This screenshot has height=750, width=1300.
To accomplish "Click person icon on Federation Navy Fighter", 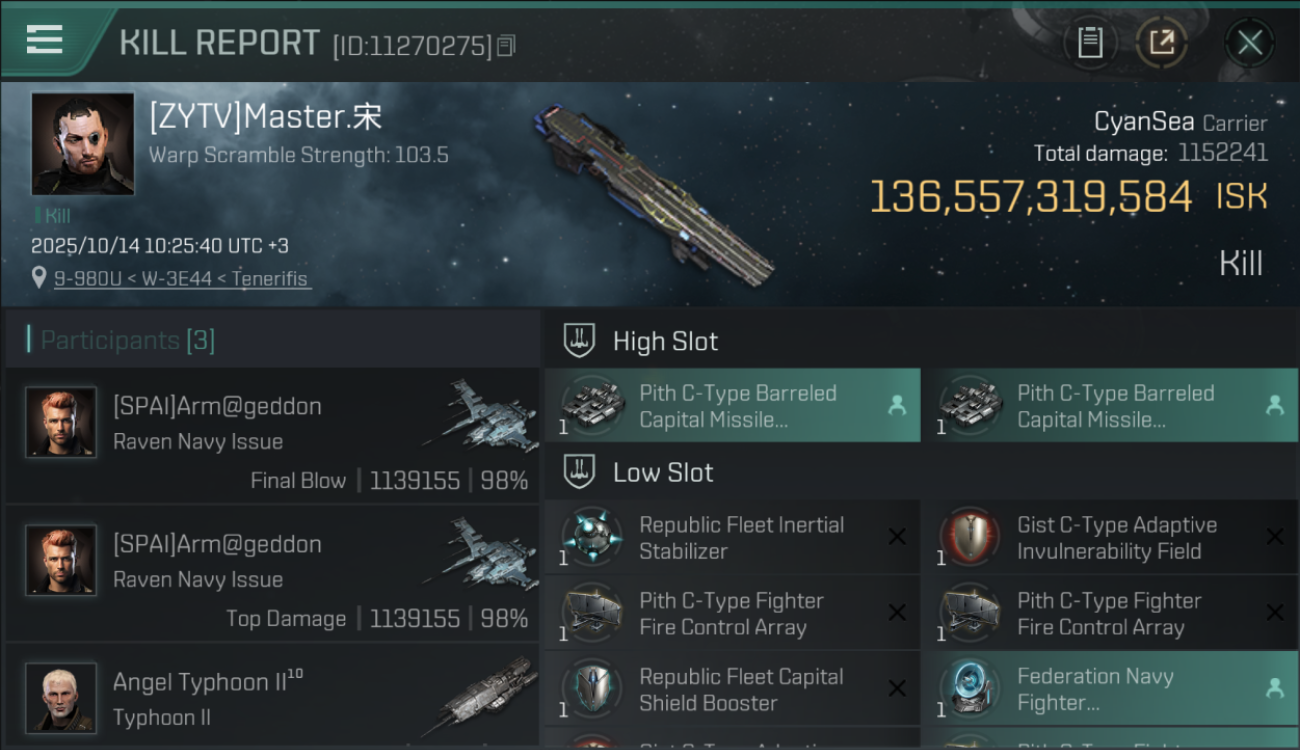I will click(1274, 688).
